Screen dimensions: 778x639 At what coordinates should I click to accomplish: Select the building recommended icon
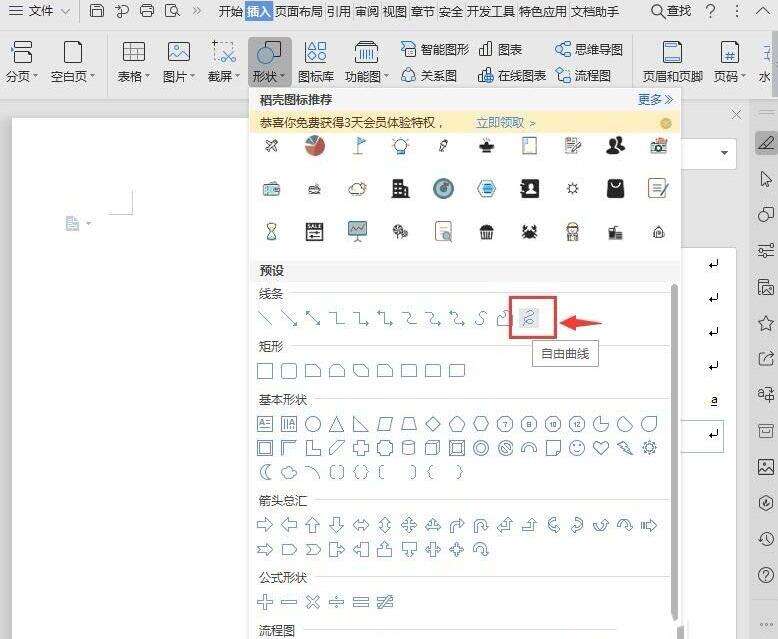tap(400, 189)
